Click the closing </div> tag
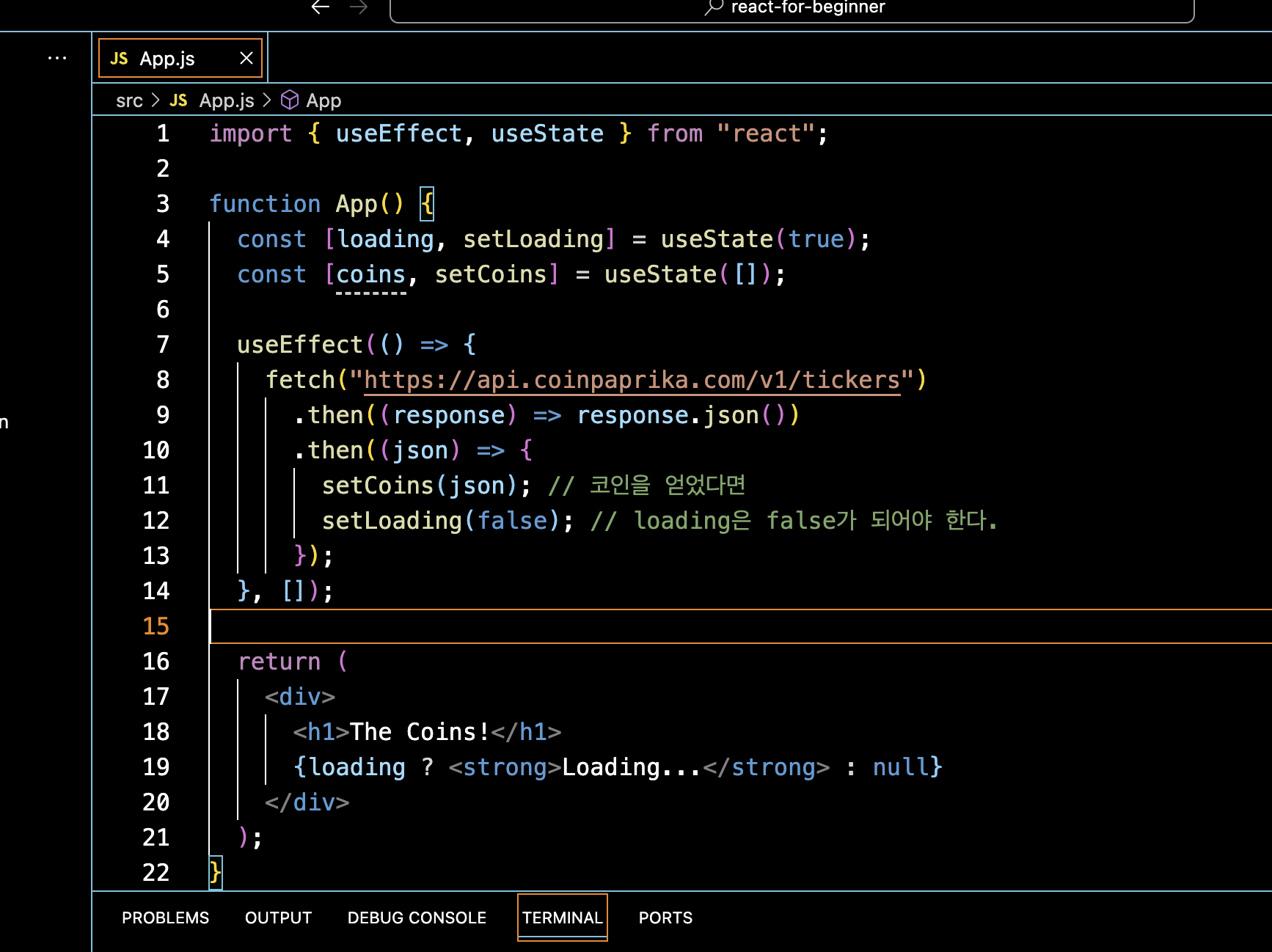This screenshot has height=952, width=1272. pos(307,802)
